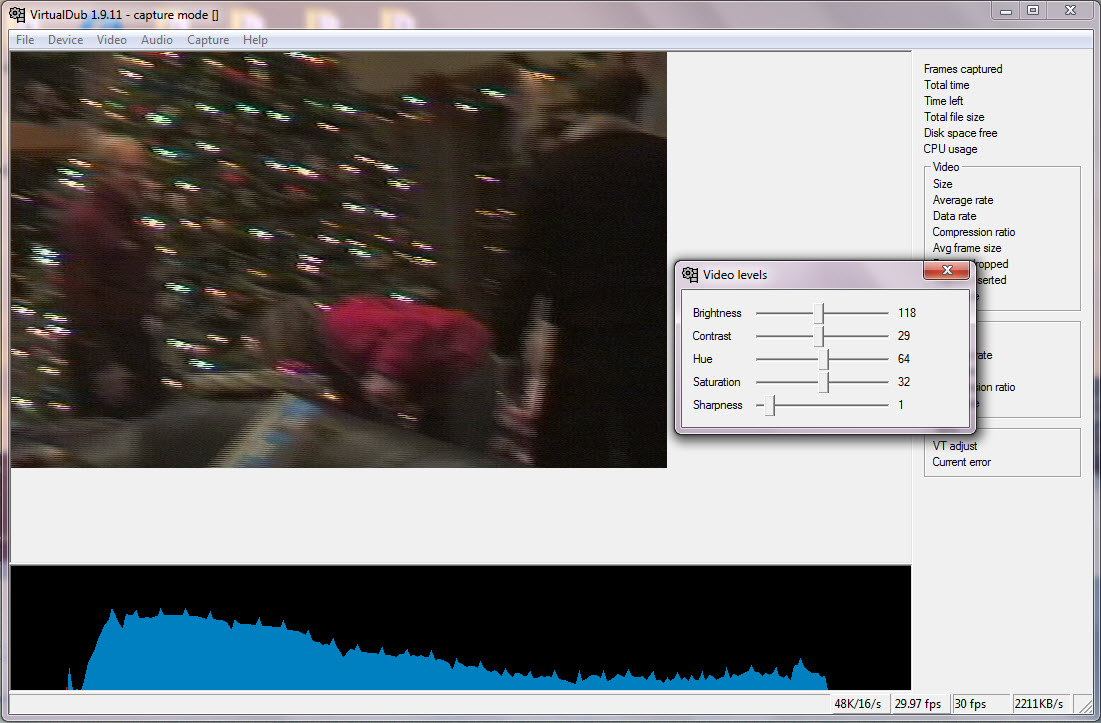Minimize the VirtualDub window

click(1006, 11)
